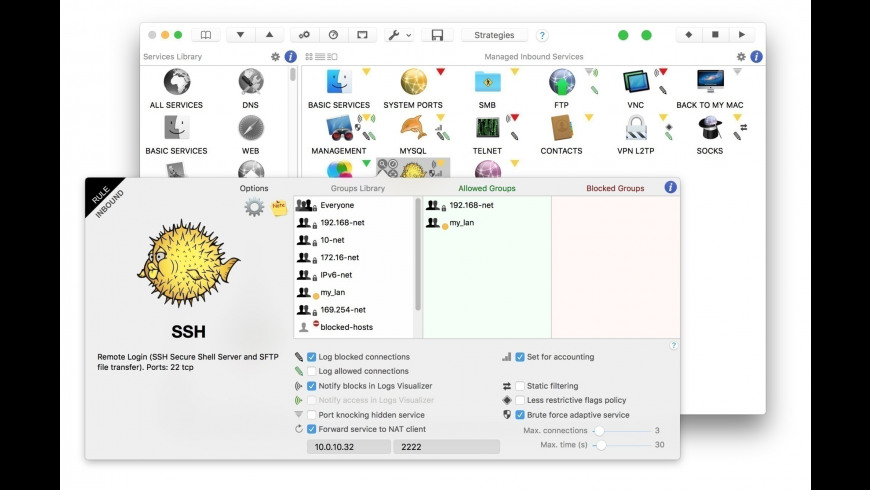Screen dimensions: 870x490
Task: Toggle Brute force adaptive service checkbox
Action: pos(520,415)
